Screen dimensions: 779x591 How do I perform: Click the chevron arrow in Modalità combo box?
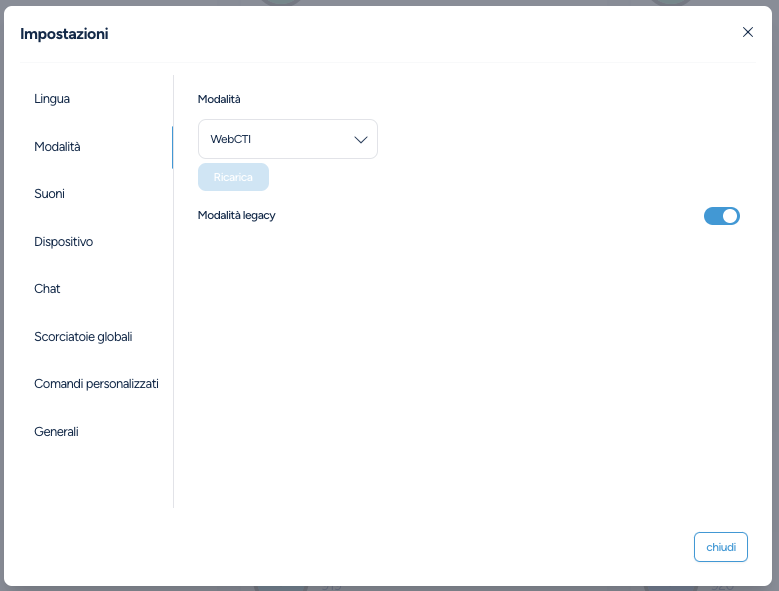[x=361, y=139]
